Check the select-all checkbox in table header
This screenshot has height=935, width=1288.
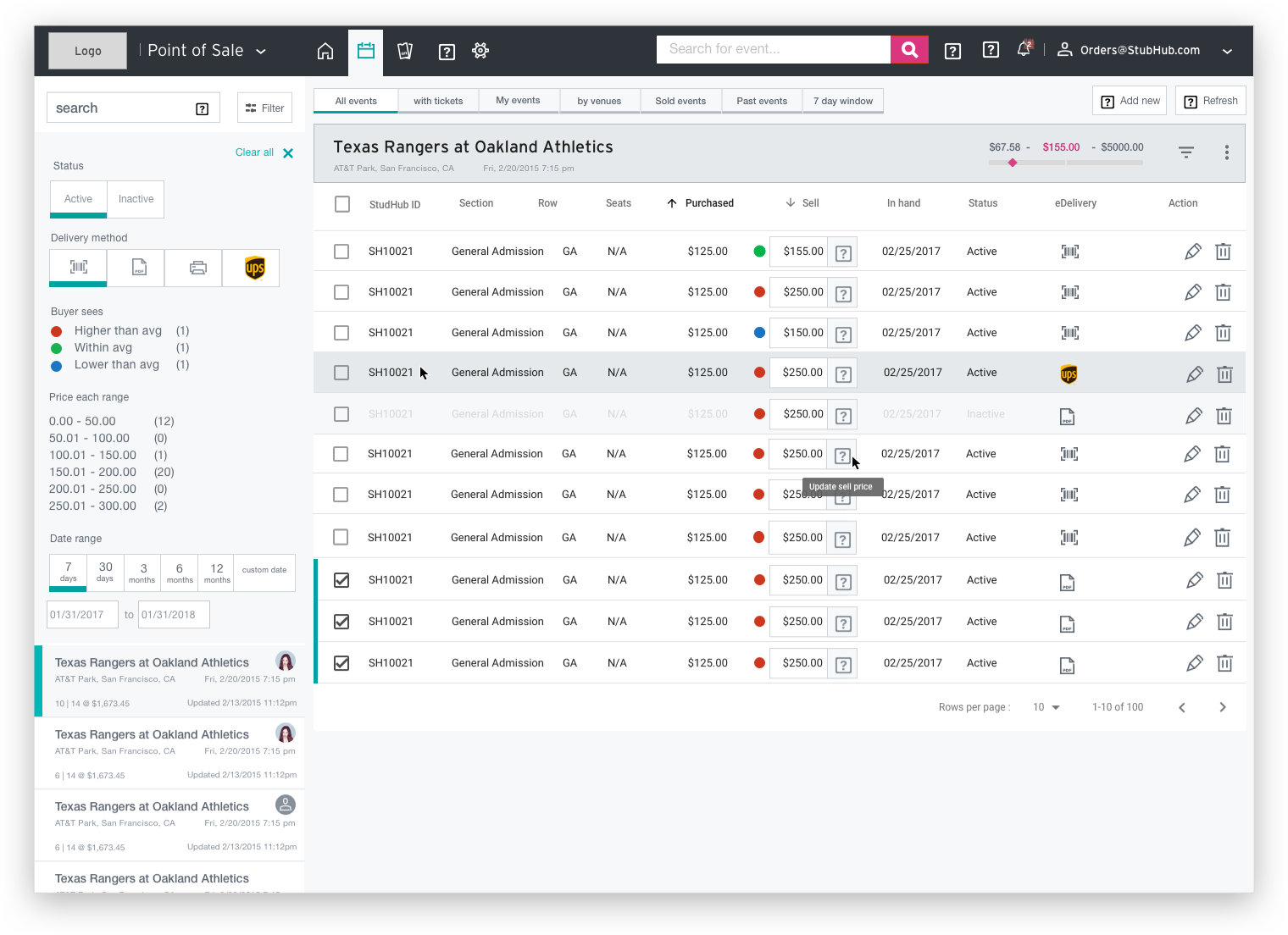click(x=342, y=204)
